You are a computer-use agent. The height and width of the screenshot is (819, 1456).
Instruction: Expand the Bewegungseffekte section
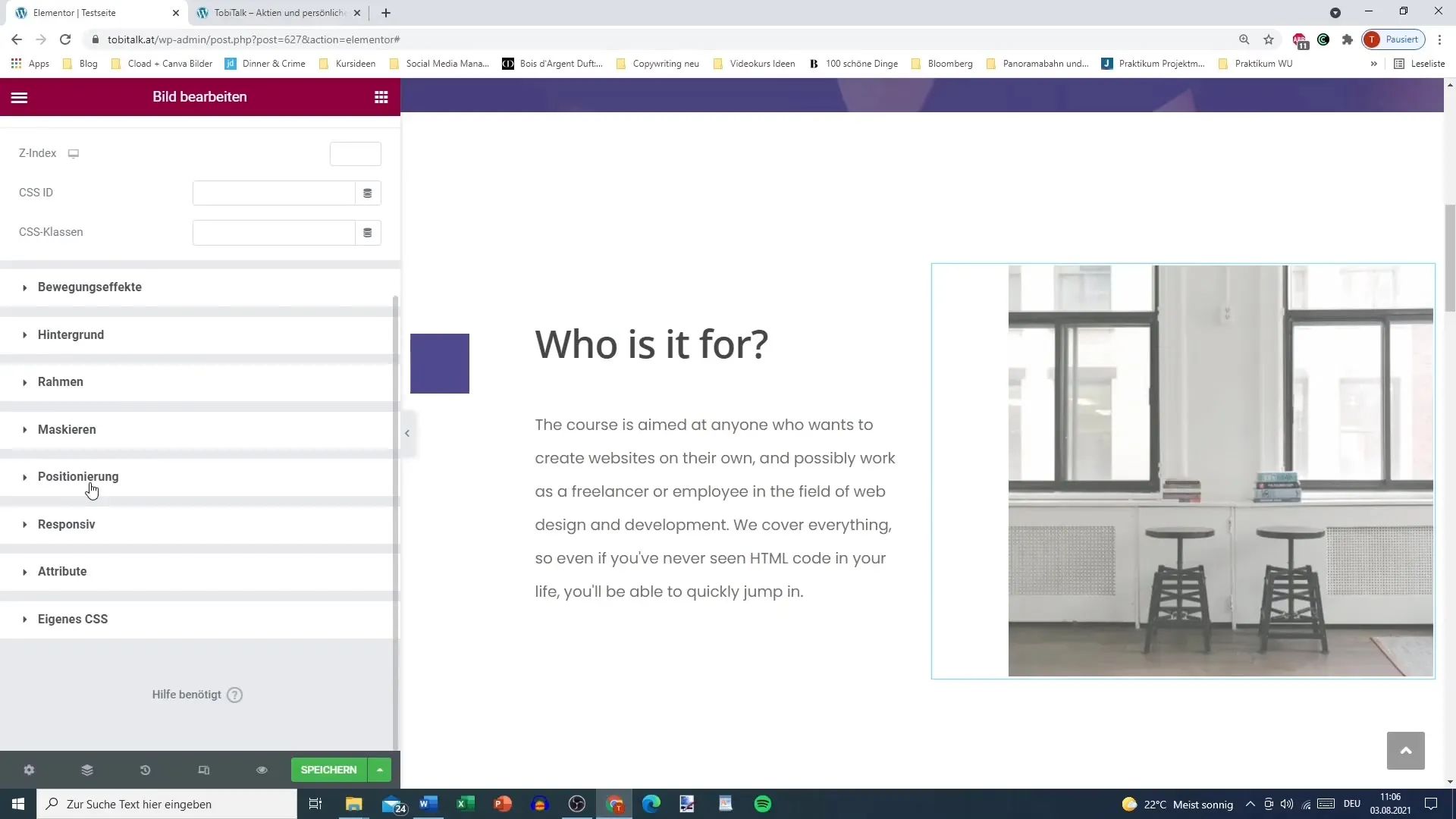pos(89,287)
